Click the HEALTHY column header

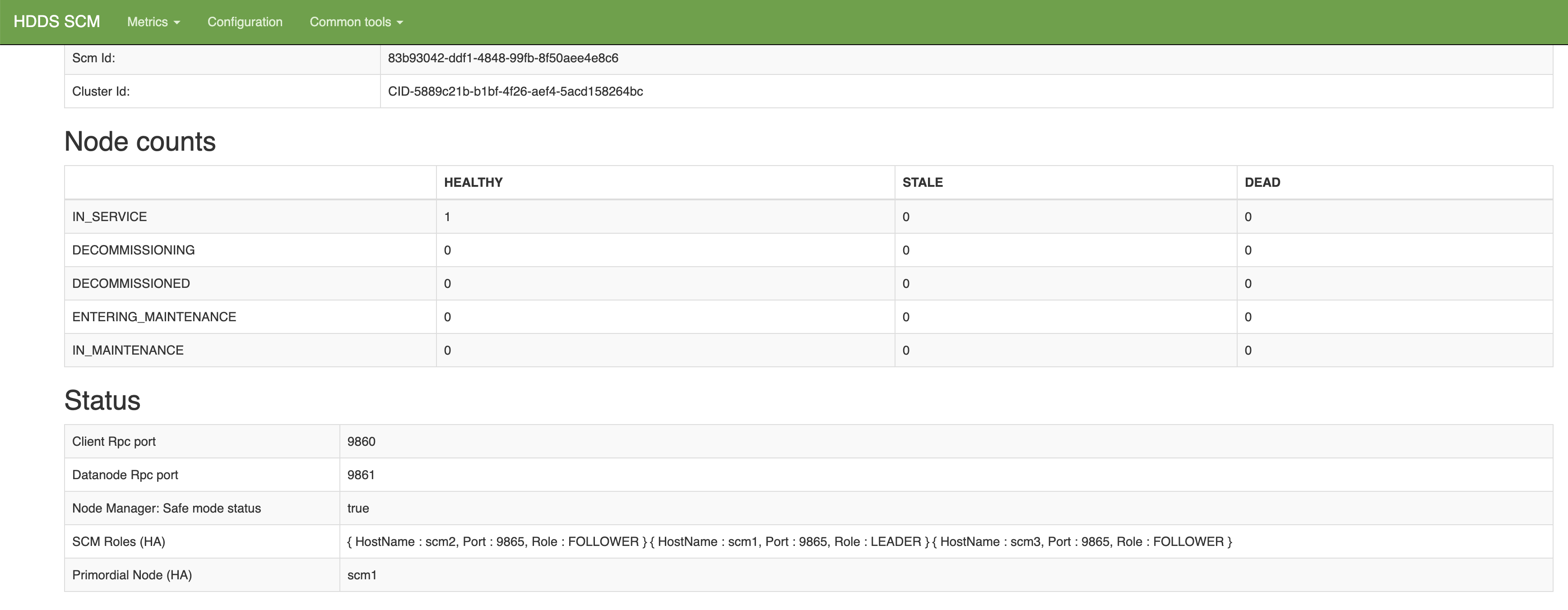(x=473, y=182)
